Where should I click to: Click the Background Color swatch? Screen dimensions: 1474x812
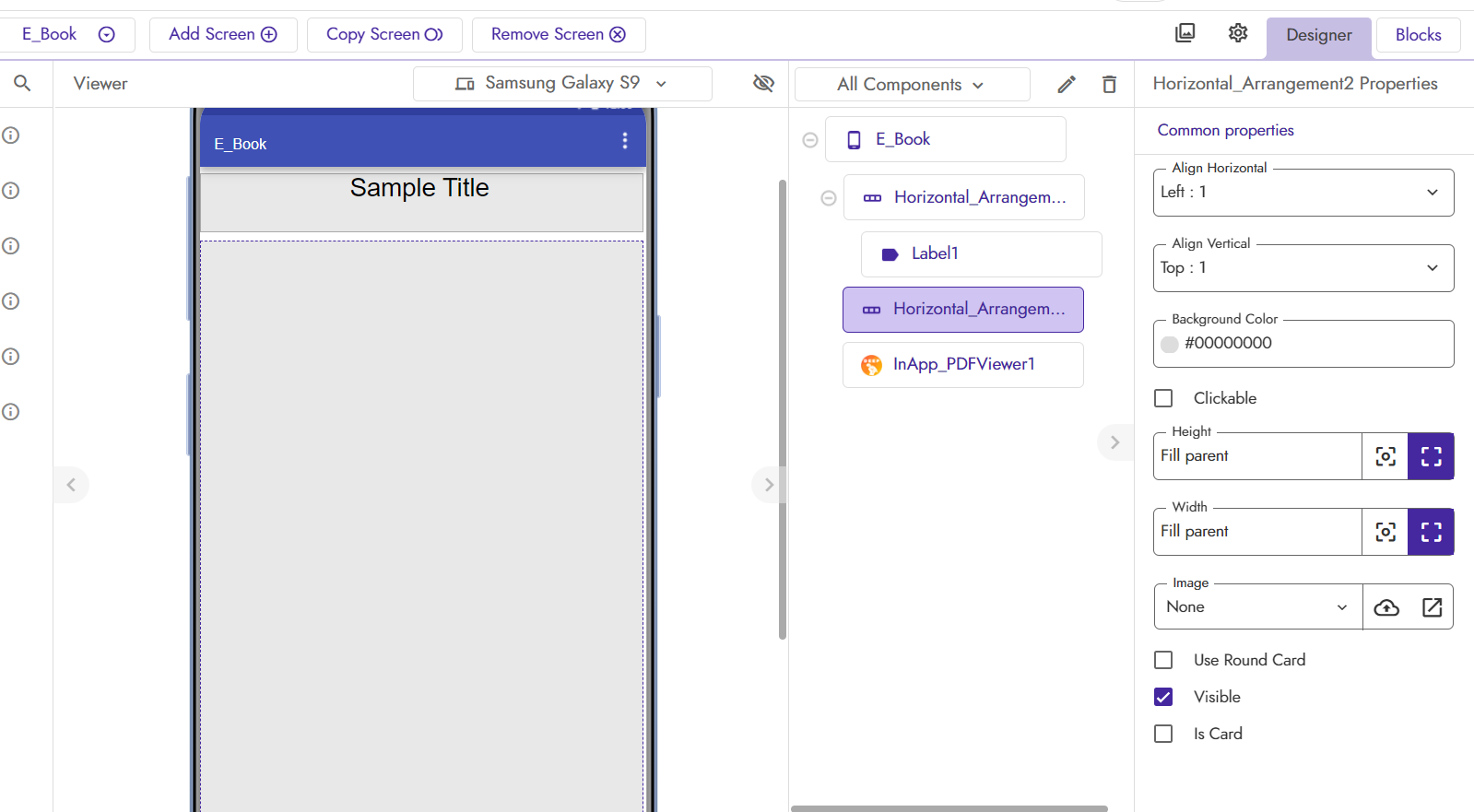point(1170,344)
